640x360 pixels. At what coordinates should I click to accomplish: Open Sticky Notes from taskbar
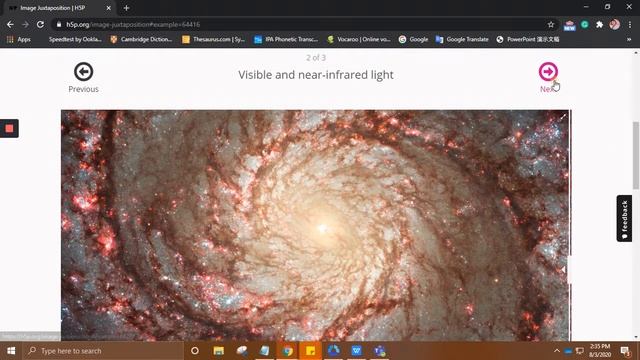(x=310, y=351)
